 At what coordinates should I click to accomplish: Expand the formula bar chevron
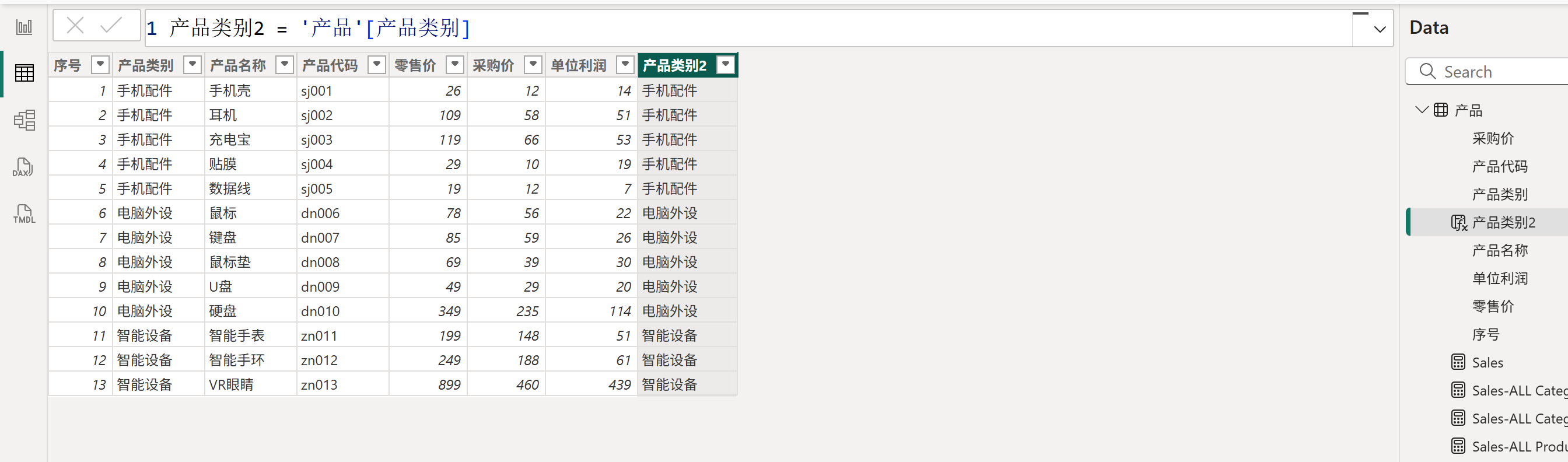pos(1380,29)
